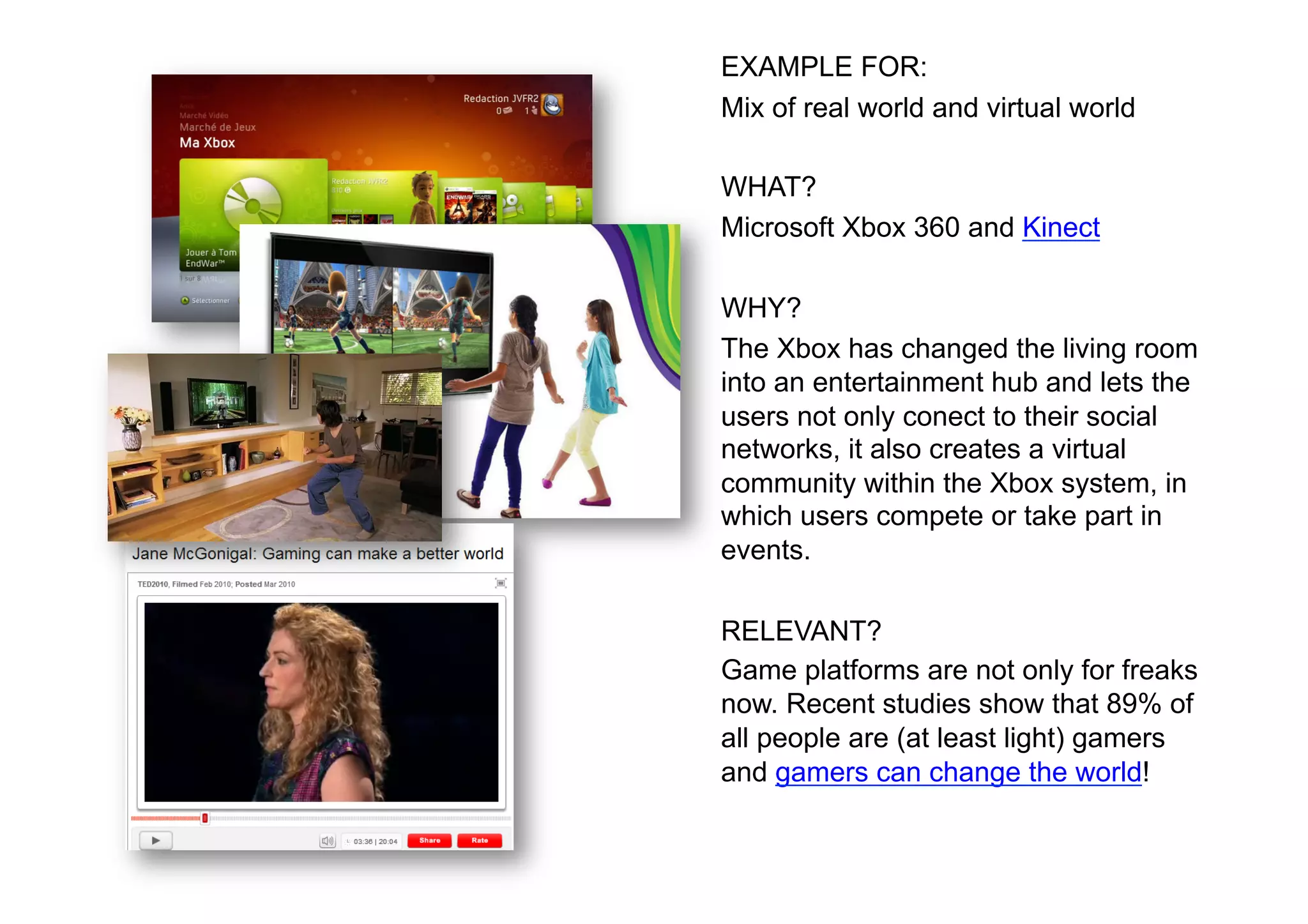
Task: Click the Redaction JVFR2 gamer avatar picture
Action: click(552, 104)
